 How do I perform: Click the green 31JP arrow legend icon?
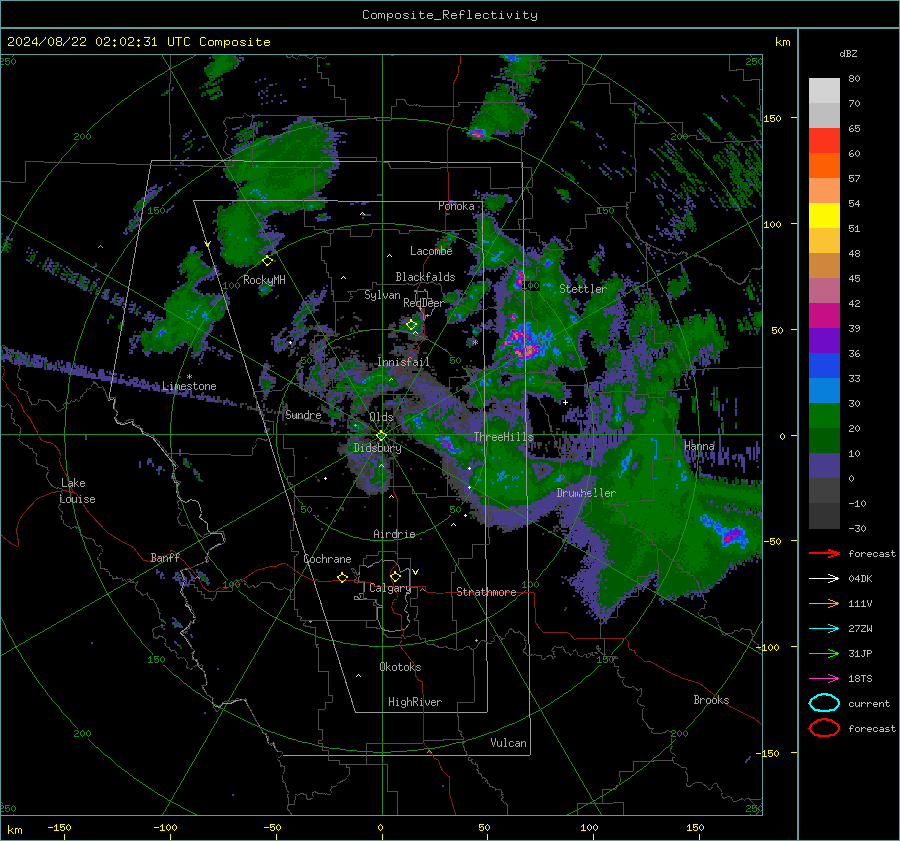pos(824,653)
